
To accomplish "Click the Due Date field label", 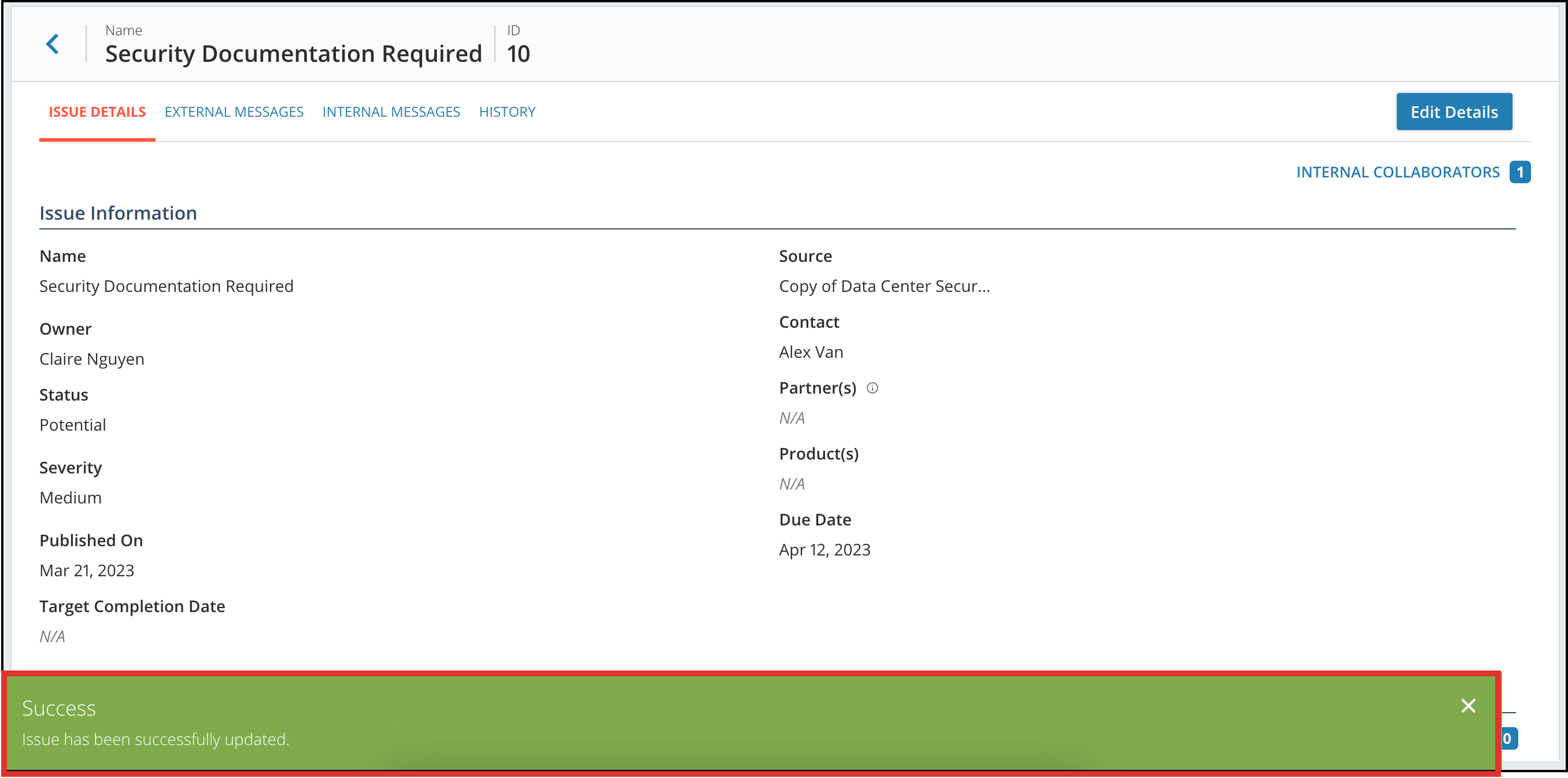I will pyautogui.click(x=815, y=520).
